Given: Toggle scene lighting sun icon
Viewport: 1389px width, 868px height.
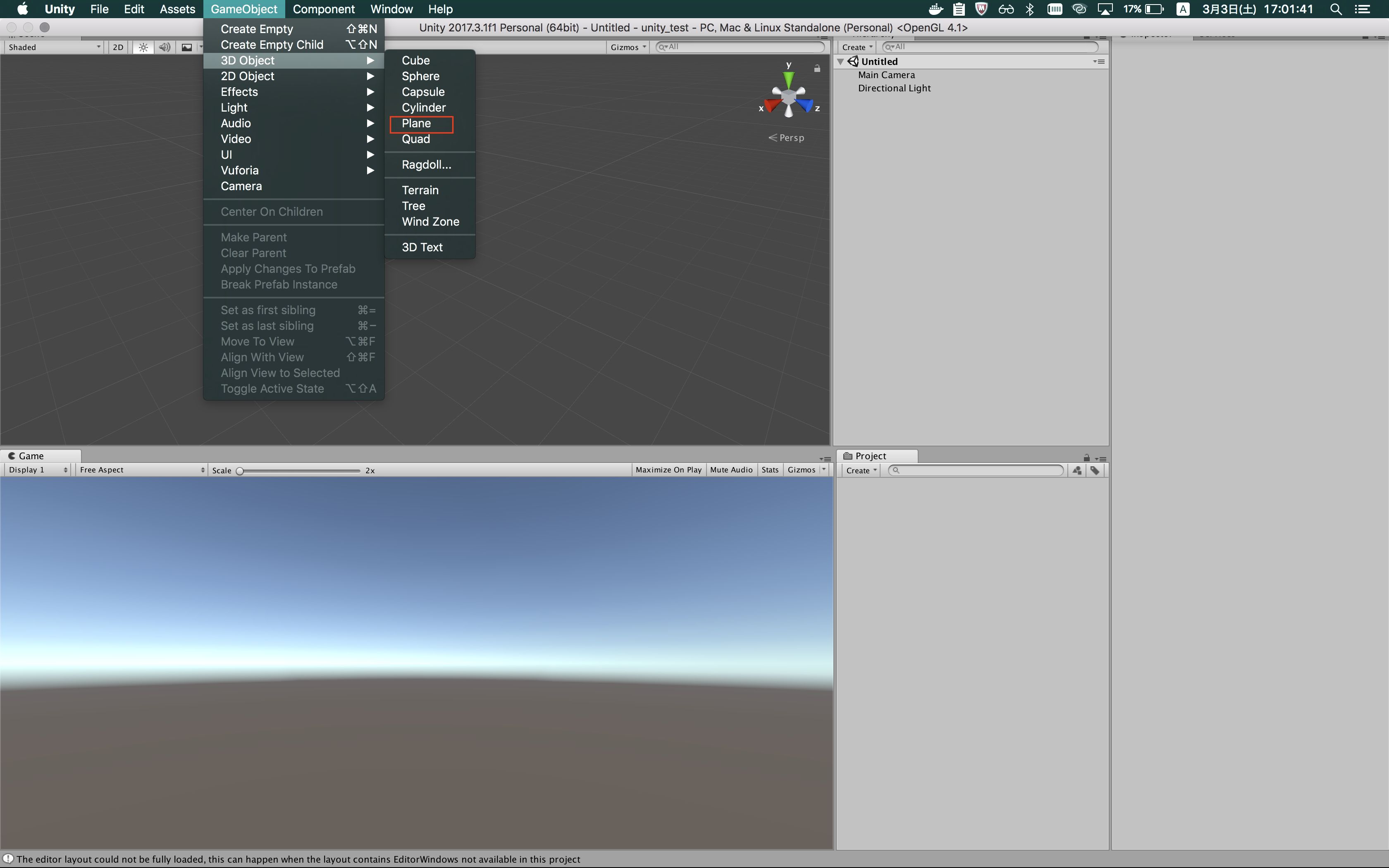Looking at the screenshot, I should click(x=143, y=47).
